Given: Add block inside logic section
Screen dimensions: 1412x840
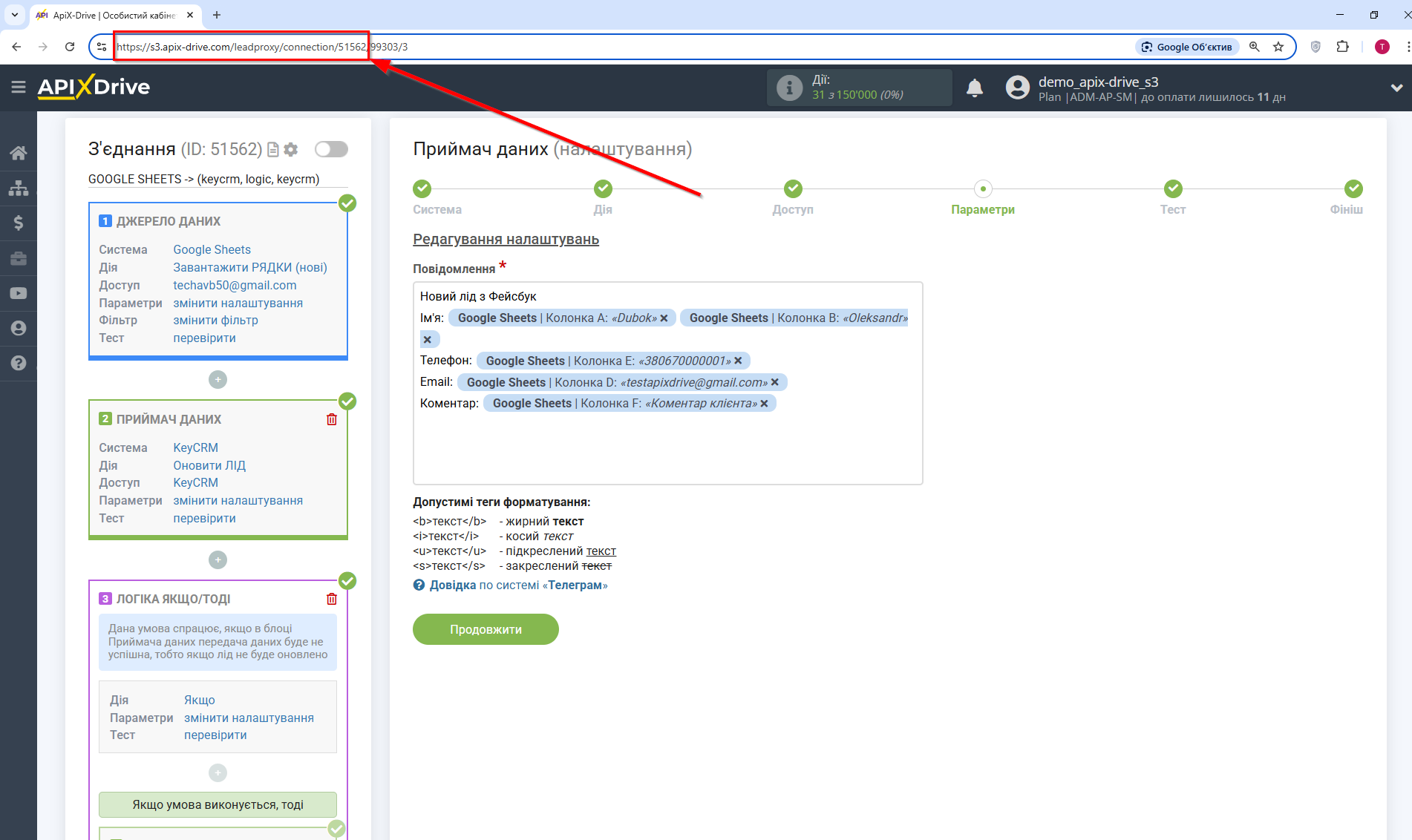Looking at the screenshot, I should pos(218,772).
